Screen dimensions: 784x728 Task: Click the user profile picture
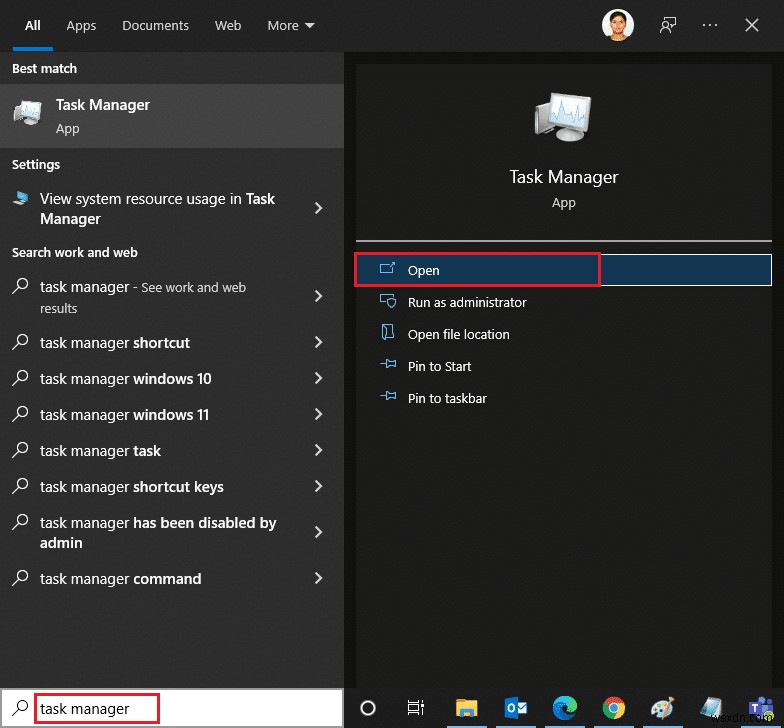pos(618,25)
